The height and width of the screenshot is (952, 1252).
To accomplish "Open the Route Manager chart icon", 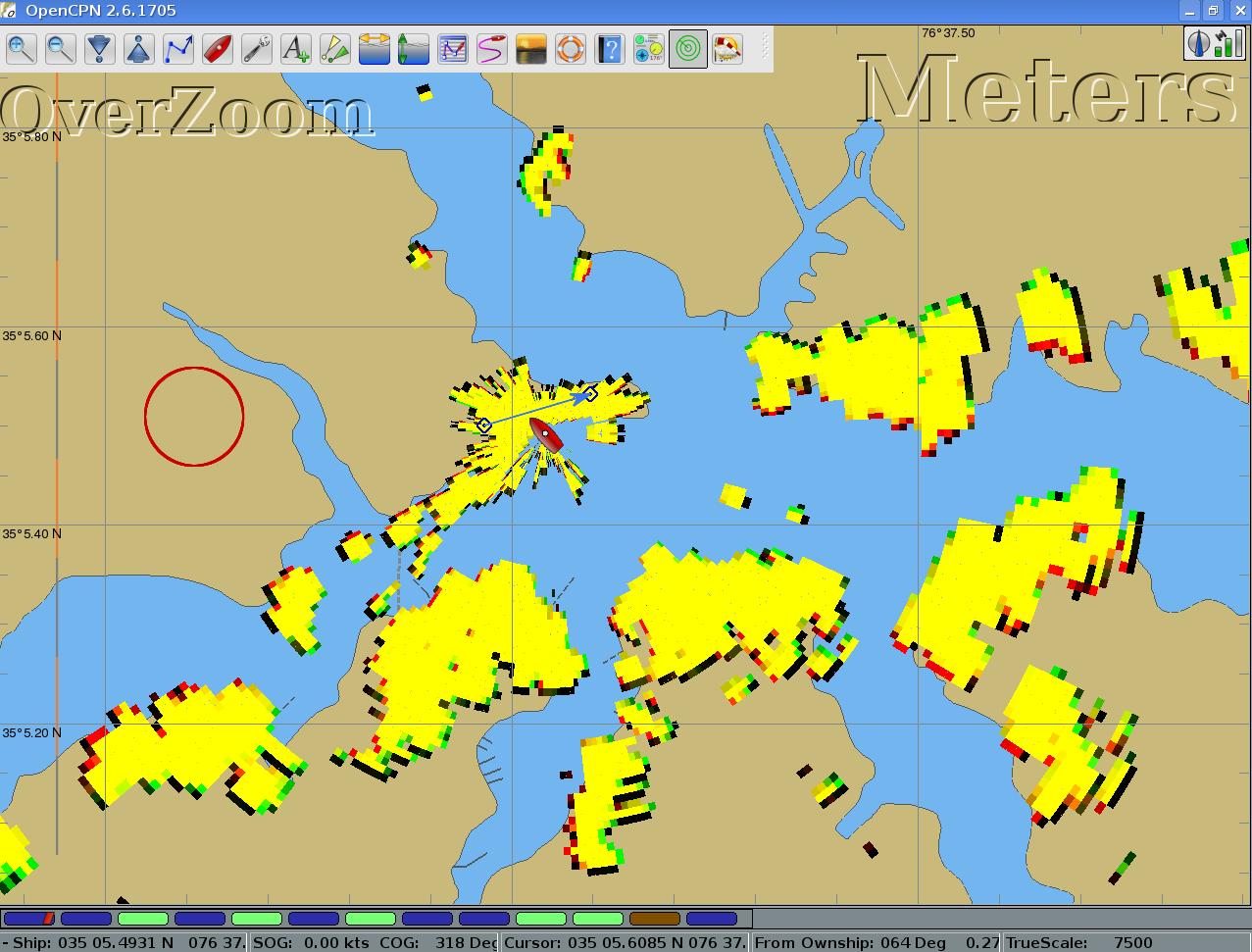I will [453, 48].
